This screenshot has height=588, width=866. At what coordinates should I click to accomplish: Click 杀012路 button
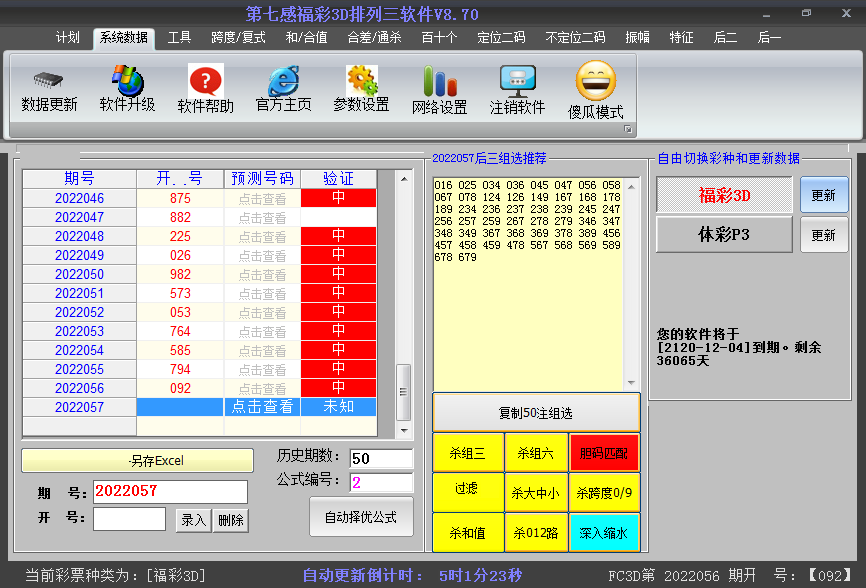click(536, 533)
